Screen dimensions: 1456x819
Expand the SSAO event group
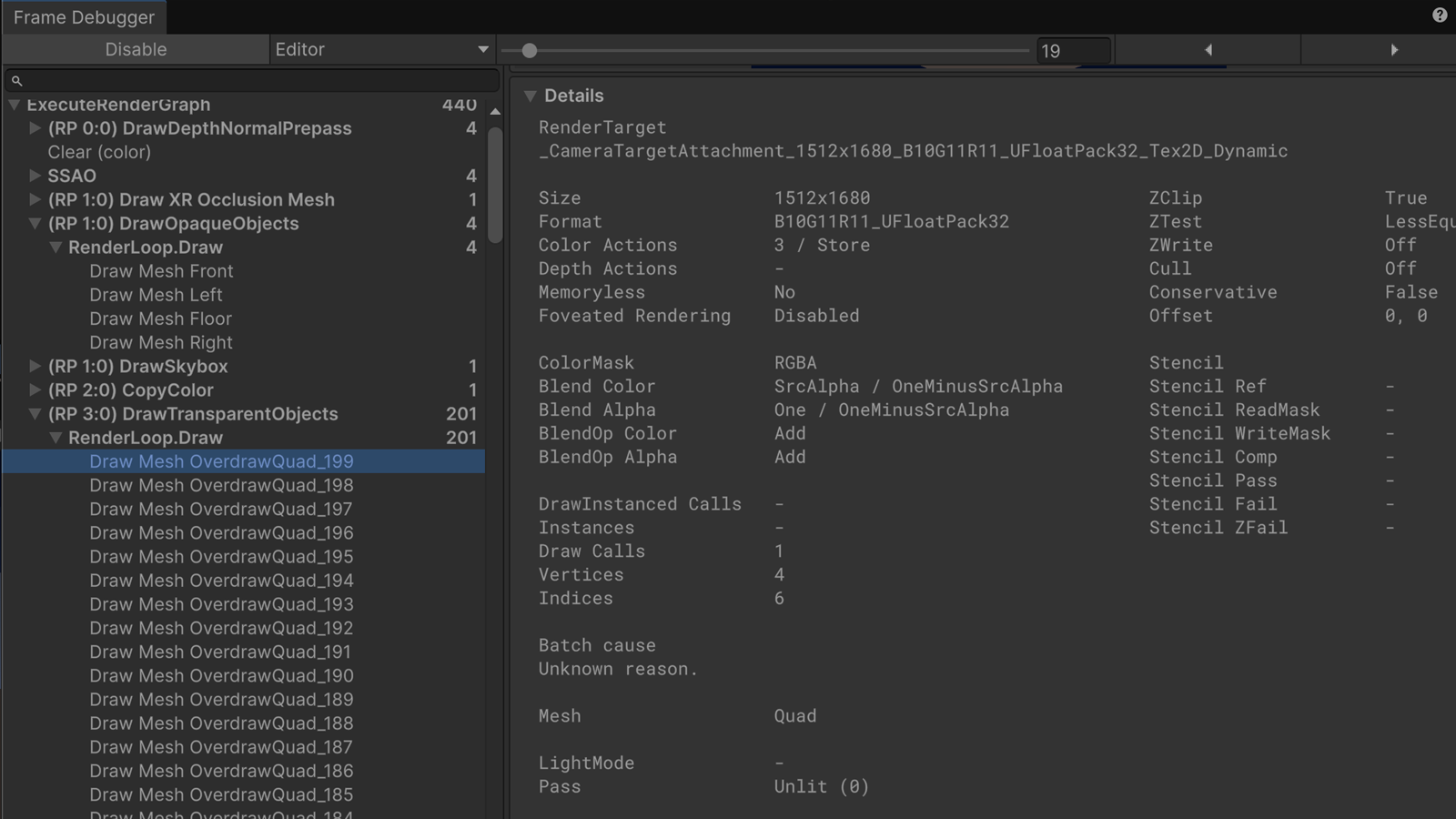(x=35, y=176)
